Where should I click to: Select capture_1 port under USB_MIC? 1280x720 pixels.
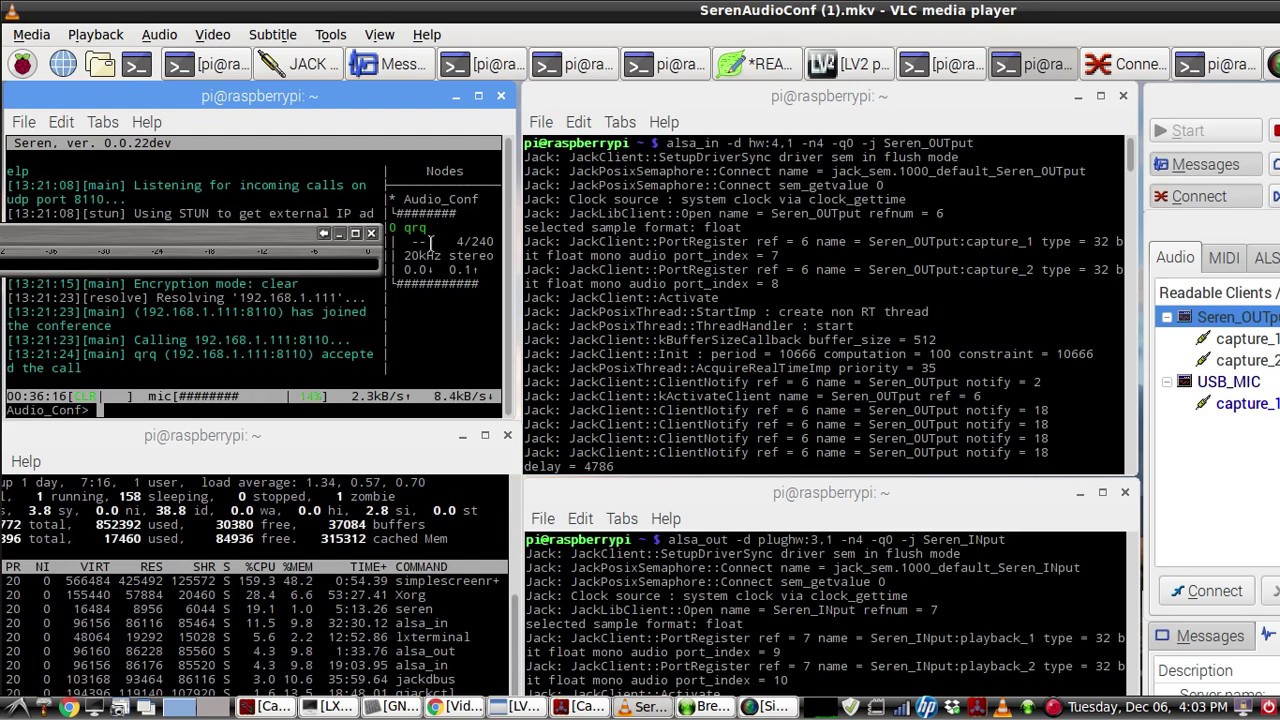coord(1247,403)
